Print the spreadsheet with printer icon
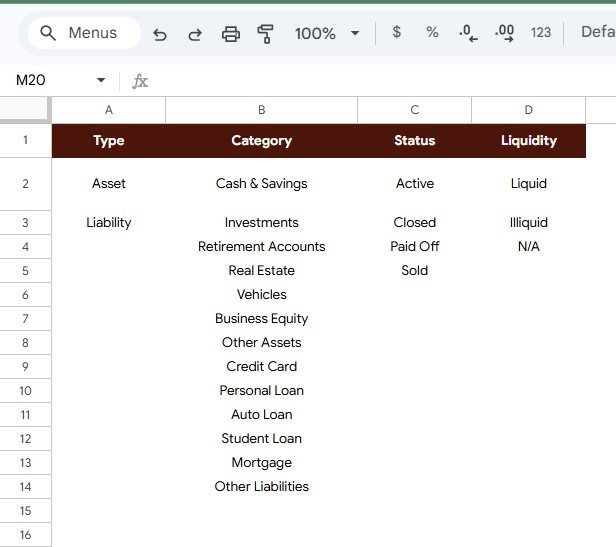This screenshot has width=616, height=547. tap(231, 34)
